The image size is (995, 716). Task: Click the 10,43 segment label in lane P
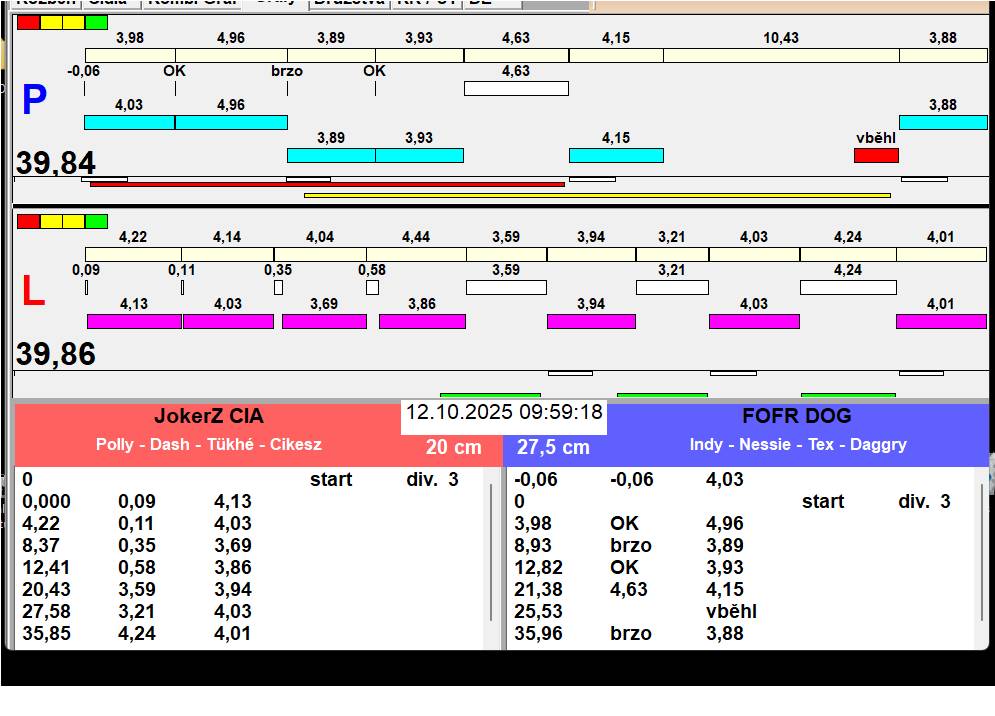click(781, 38)
